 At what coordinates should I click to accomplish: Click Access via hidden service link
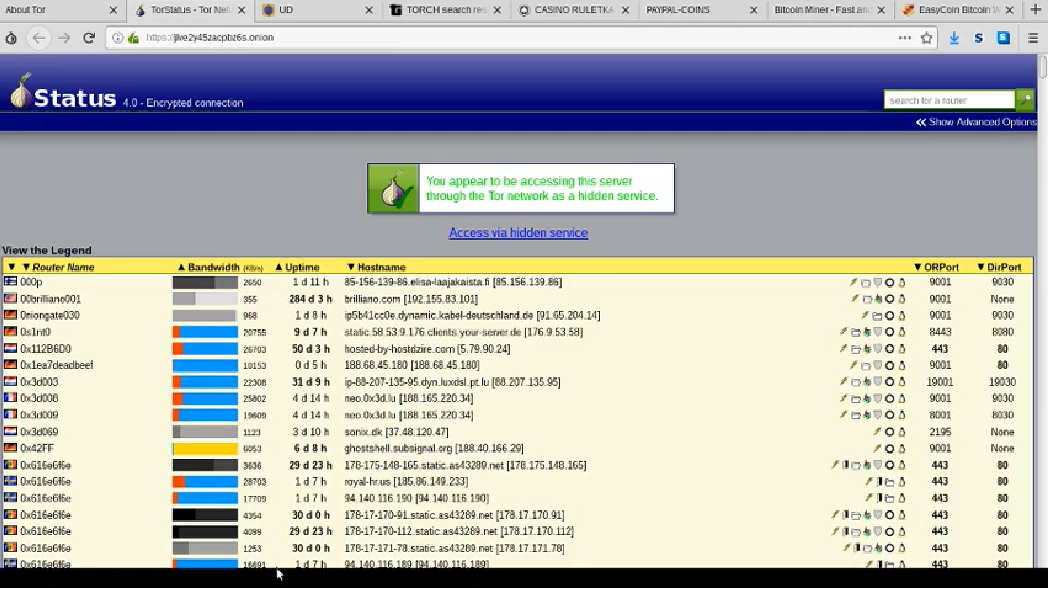click(518, 233)
